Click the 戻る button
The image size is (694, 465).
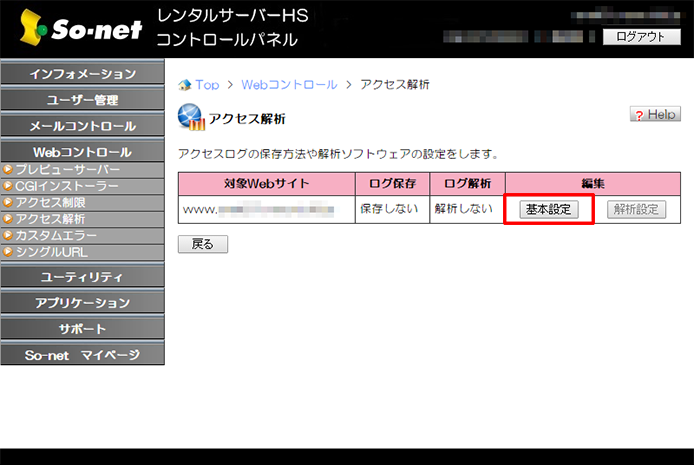pyautogui.click(x=202, y=244)
